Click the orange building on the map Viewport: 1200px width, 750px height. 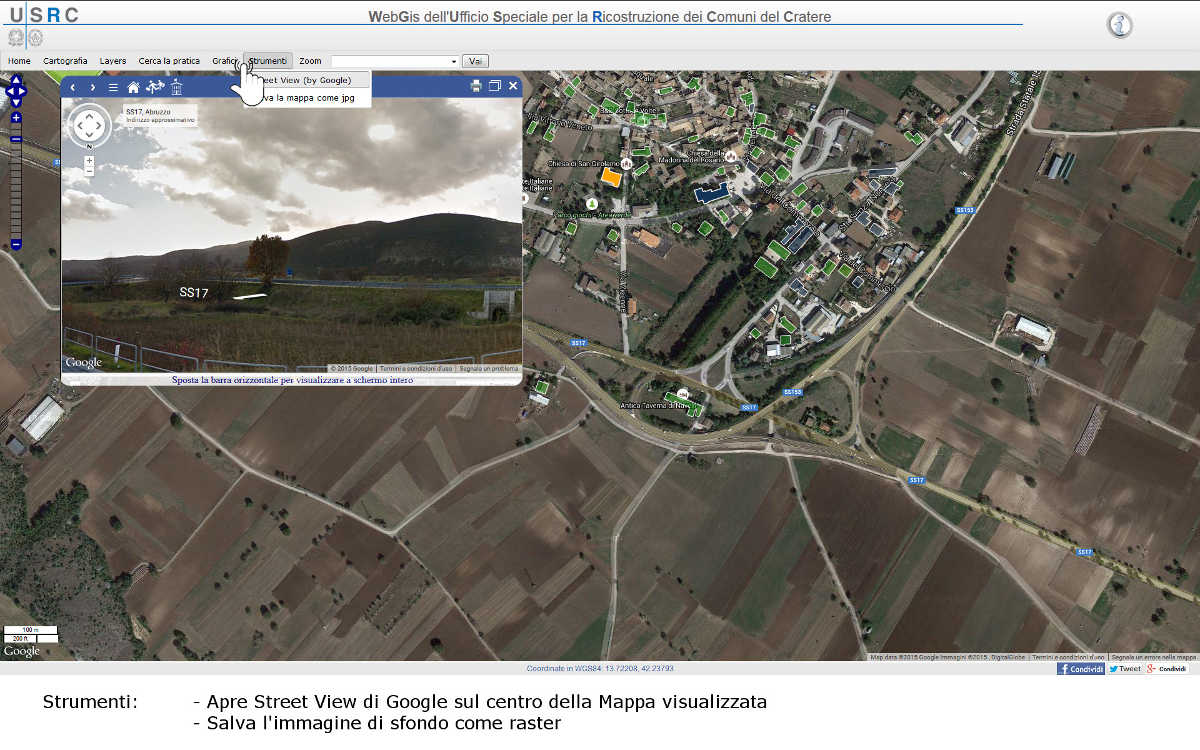coord(610,177)
